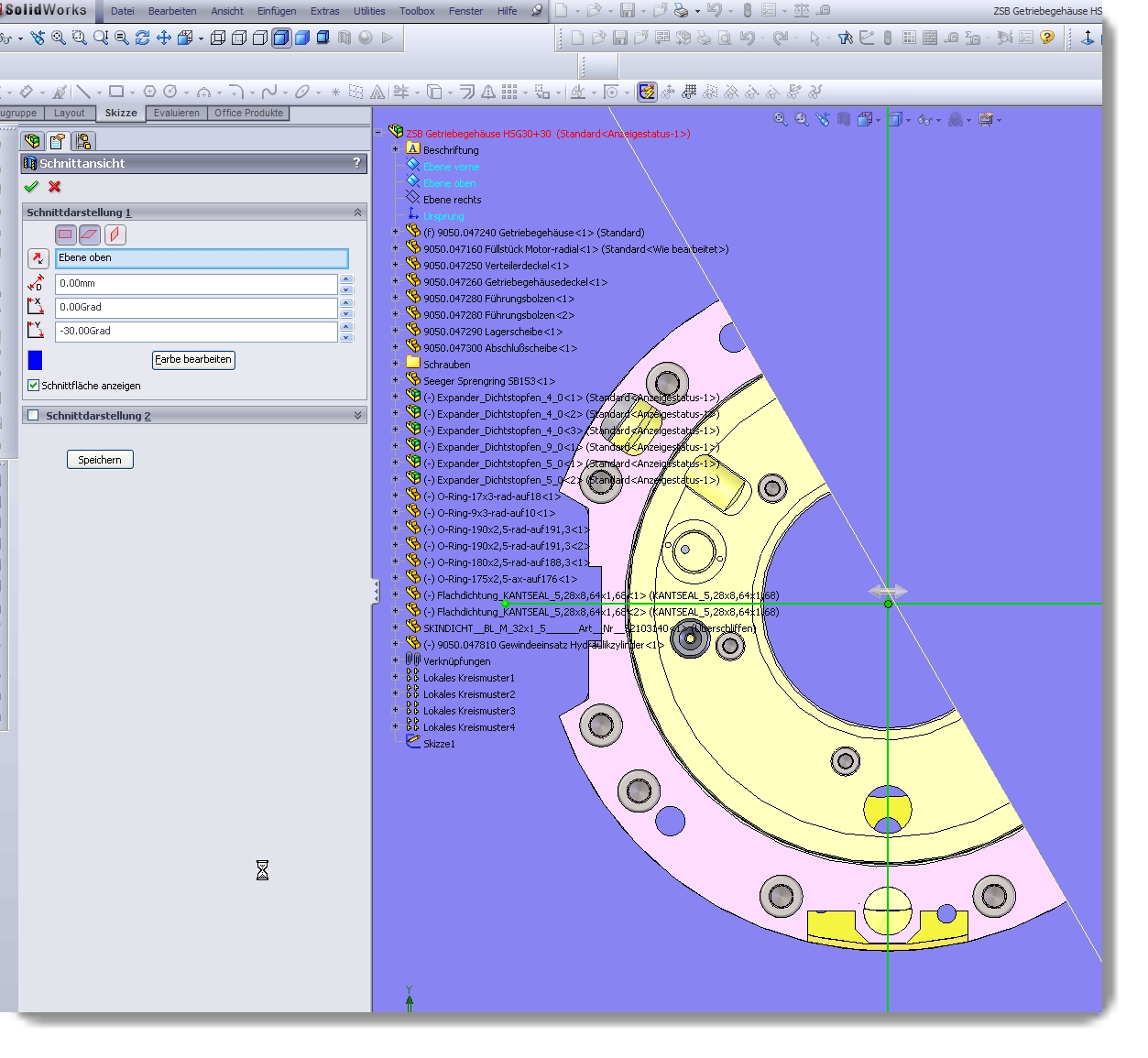1148x1058 pixels.
Task: Enable the Schnittdarstellung 2 checkbox
Action: (34, 416)
